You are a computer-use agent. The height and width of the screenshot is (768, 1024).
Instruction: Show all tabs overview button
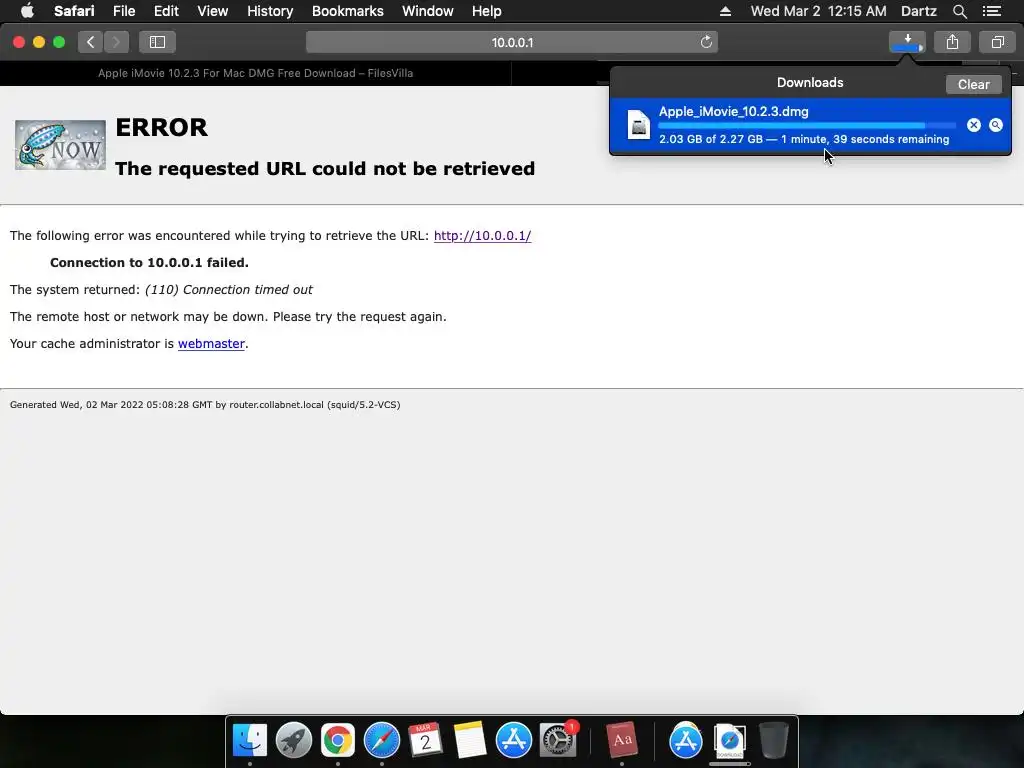[997, 42]
